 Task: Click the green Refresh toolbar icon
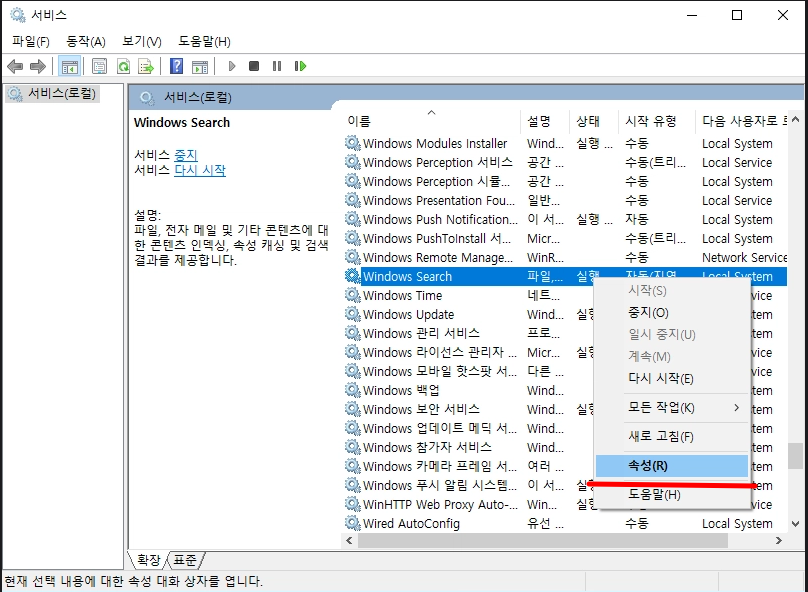(123, 66)
